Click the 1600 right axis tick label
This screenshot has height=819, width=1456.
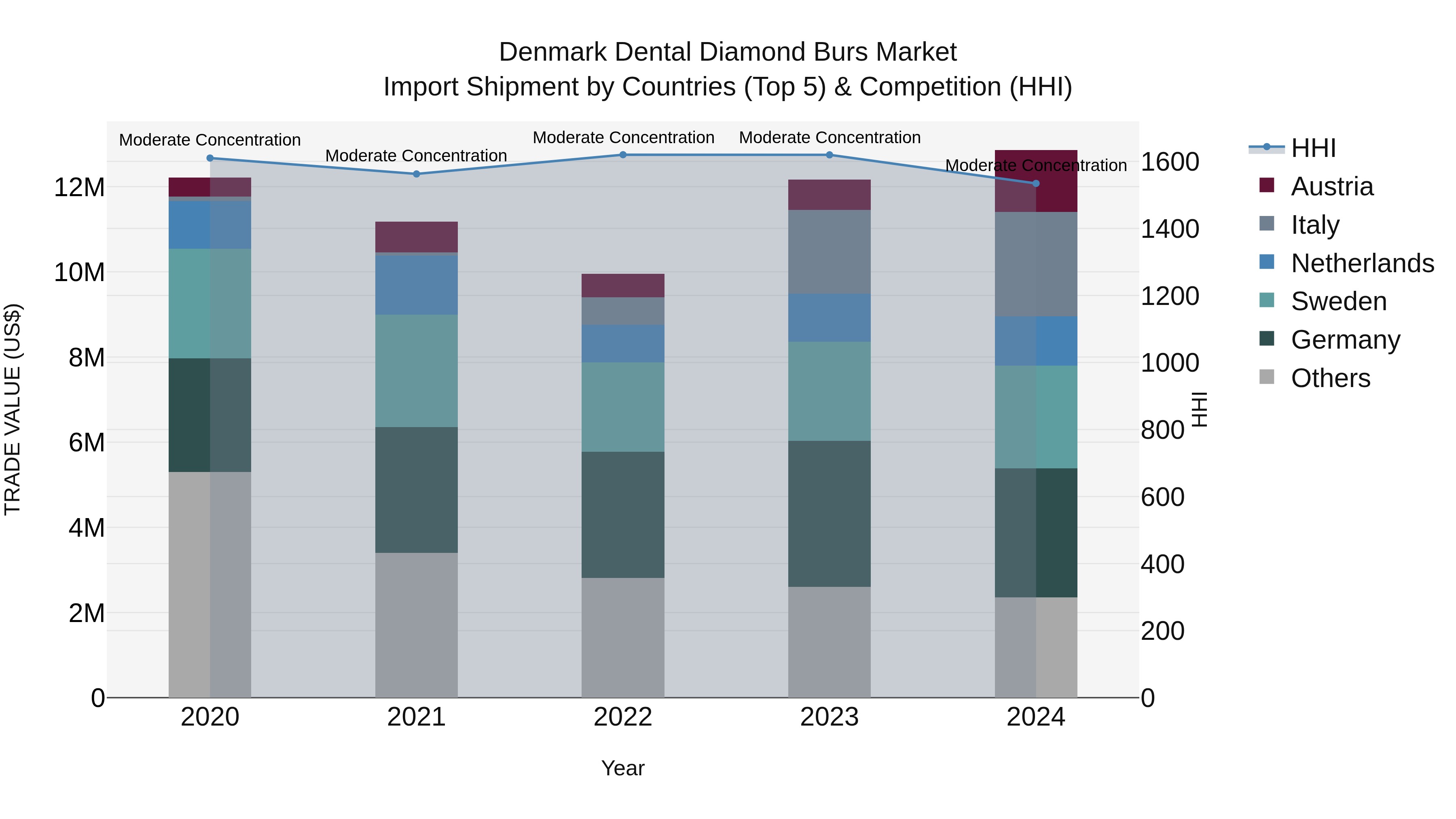pyautogui.click(x=1170, y=162)
